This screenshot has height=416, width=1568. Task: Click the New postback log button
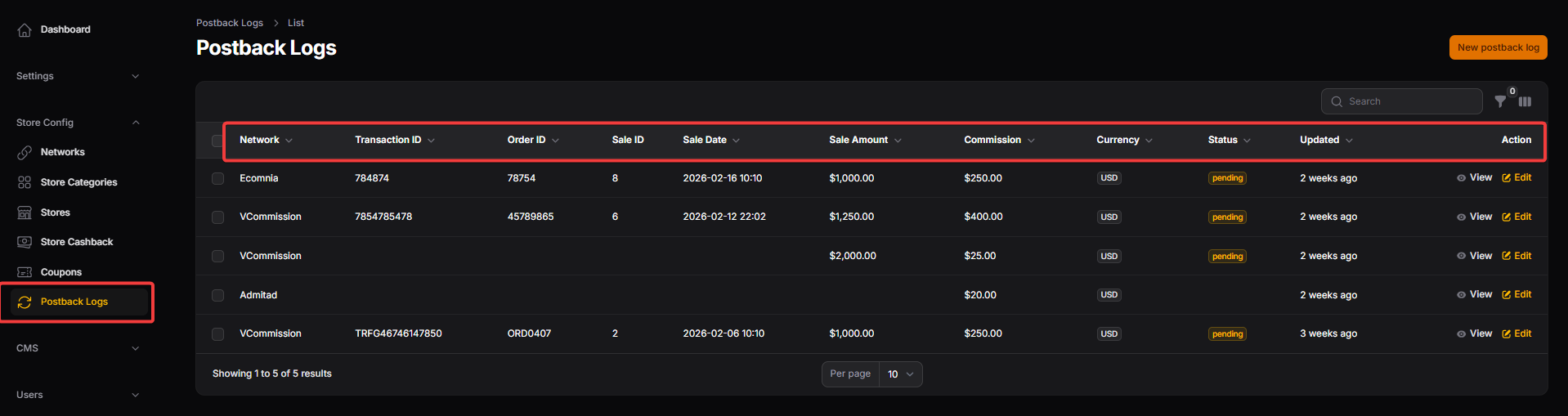(1498, 47)
